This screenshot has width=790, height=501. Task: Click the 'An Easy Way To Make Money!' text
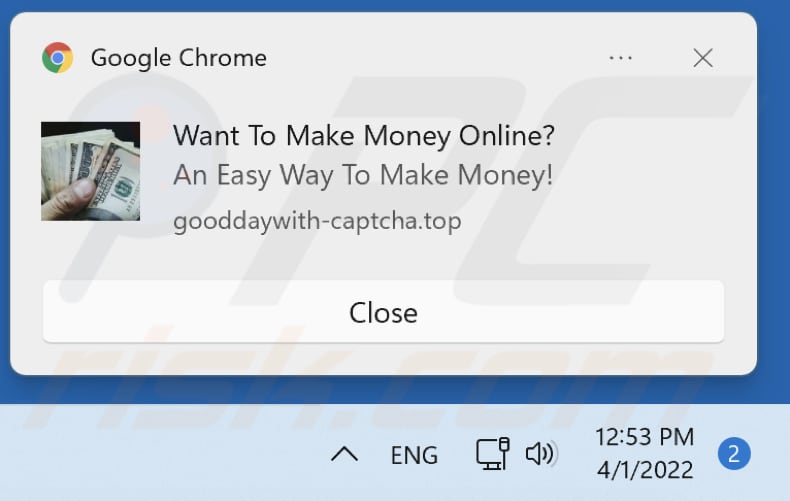pyautogui.click(x=363, y=175)
